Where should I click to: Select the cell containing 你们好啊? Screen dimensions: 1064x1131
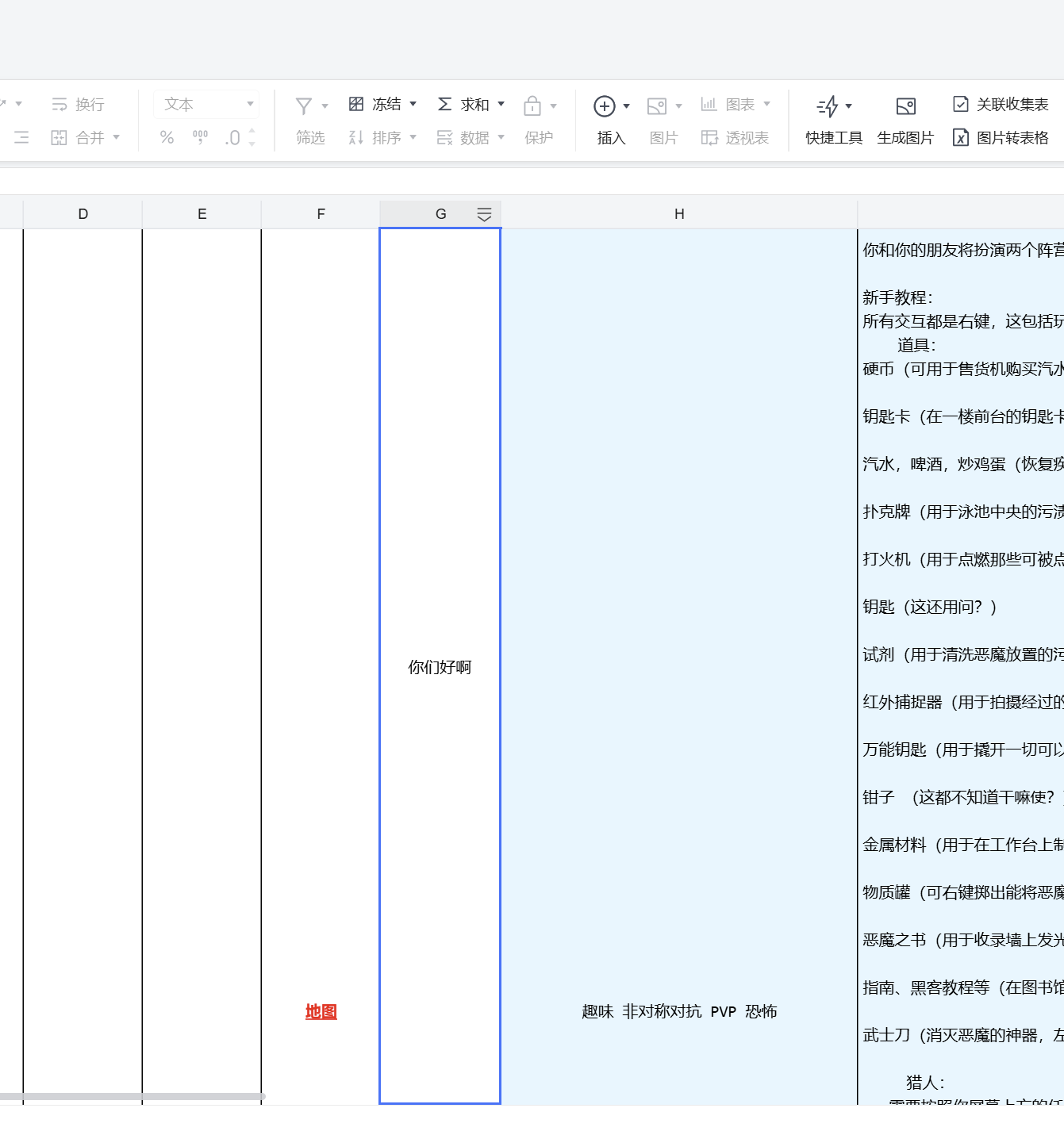point(440,667)
